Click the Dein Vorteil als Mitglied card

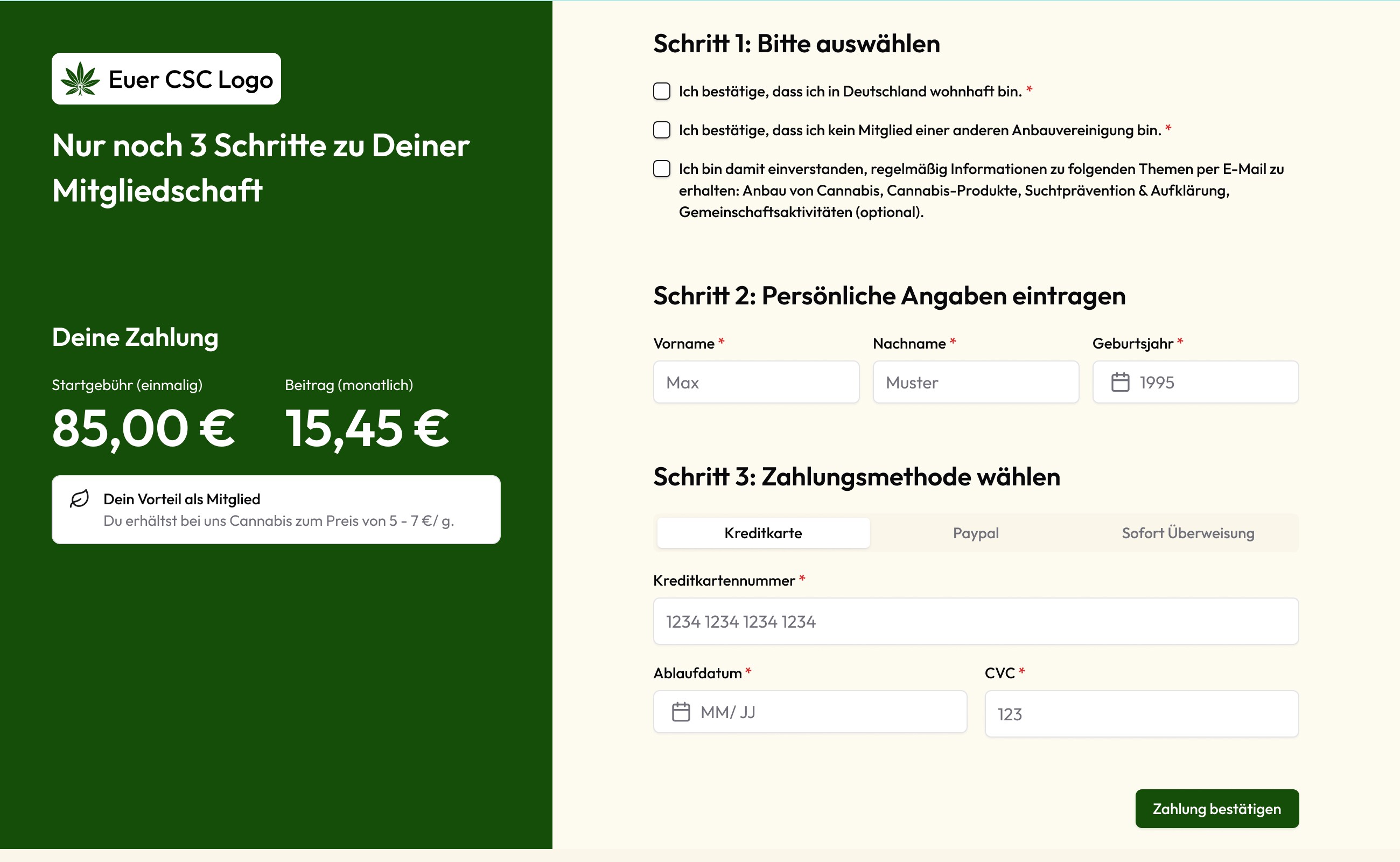tap(276, 510)
